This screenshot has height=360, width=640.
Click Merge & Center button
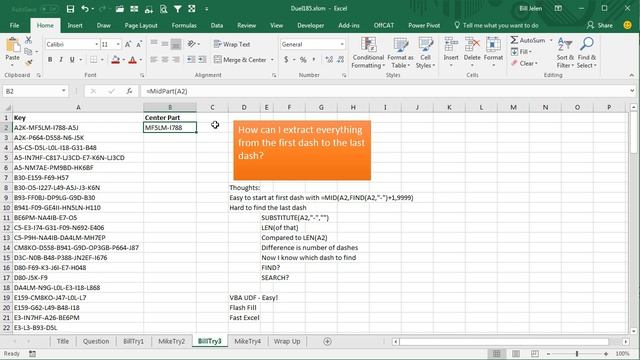(240, 60)
